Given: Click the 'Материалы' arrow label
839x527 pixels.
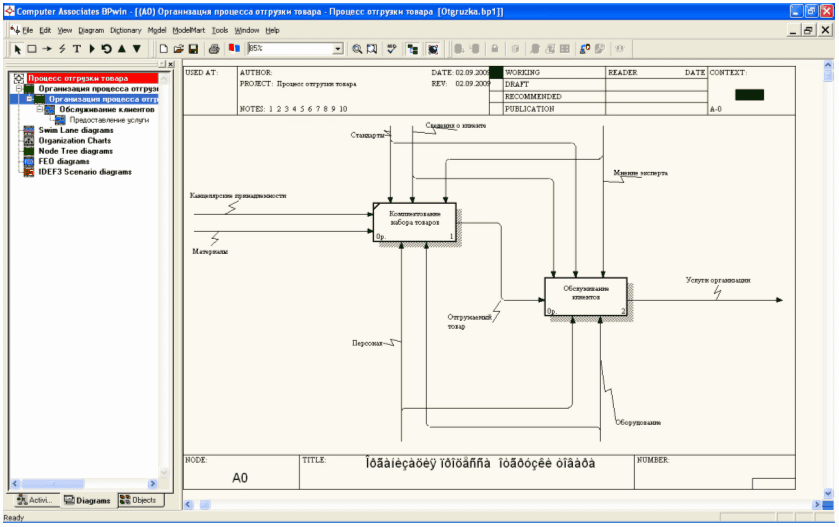Looking at the screenshot, I should (210, 251).
